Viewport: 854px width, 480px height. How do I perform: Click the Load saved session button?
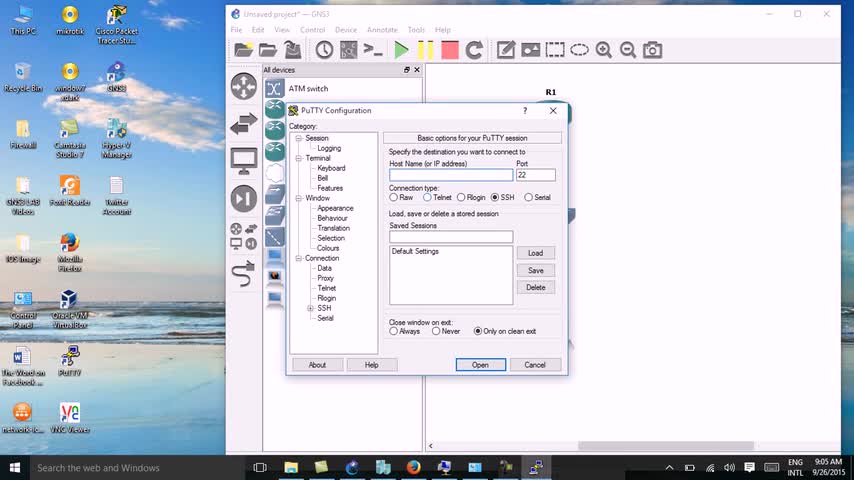tap(535, 253)
